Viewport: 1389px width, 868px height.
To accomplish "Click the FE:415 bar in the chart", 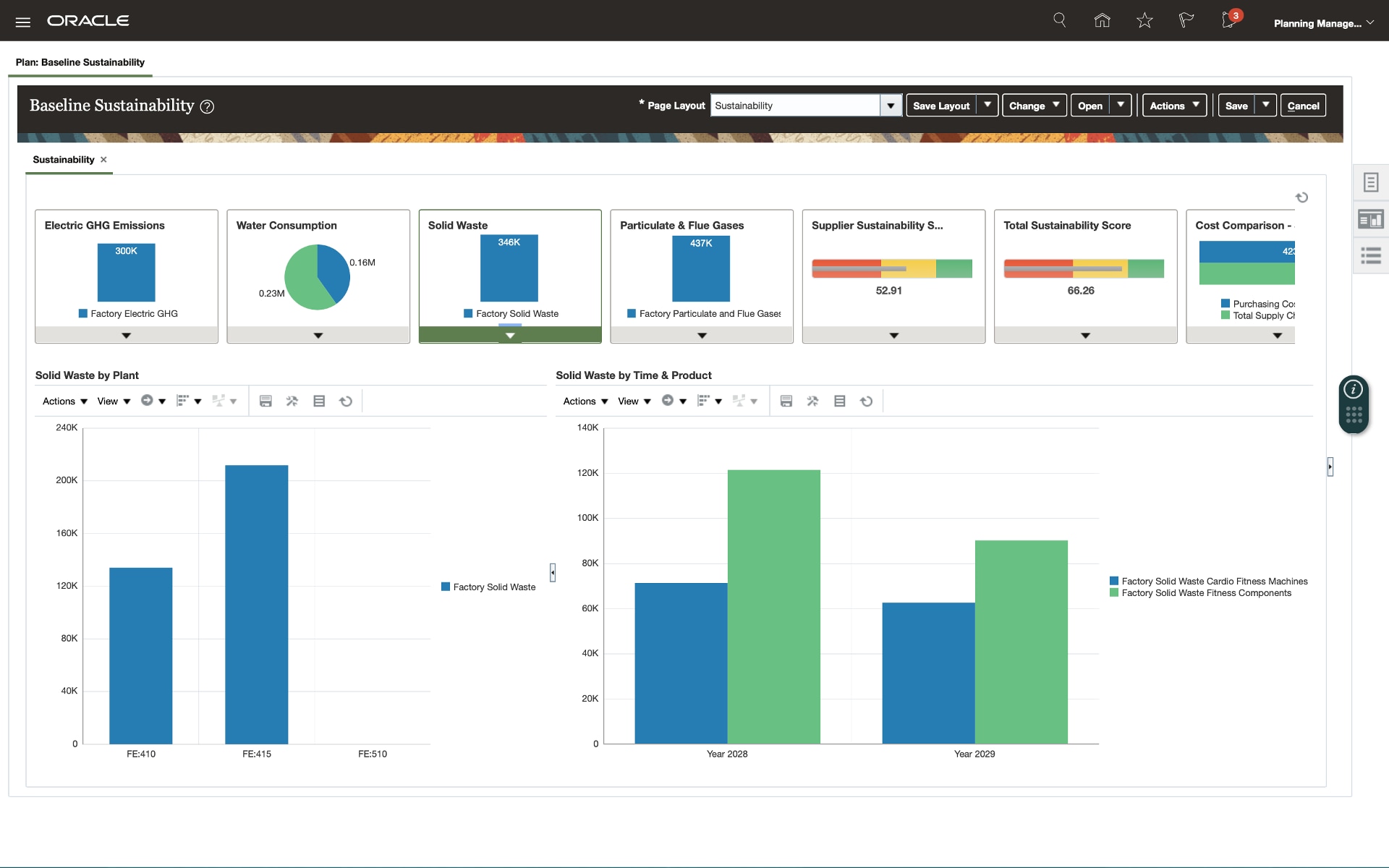I will click(x=256, y=604).
